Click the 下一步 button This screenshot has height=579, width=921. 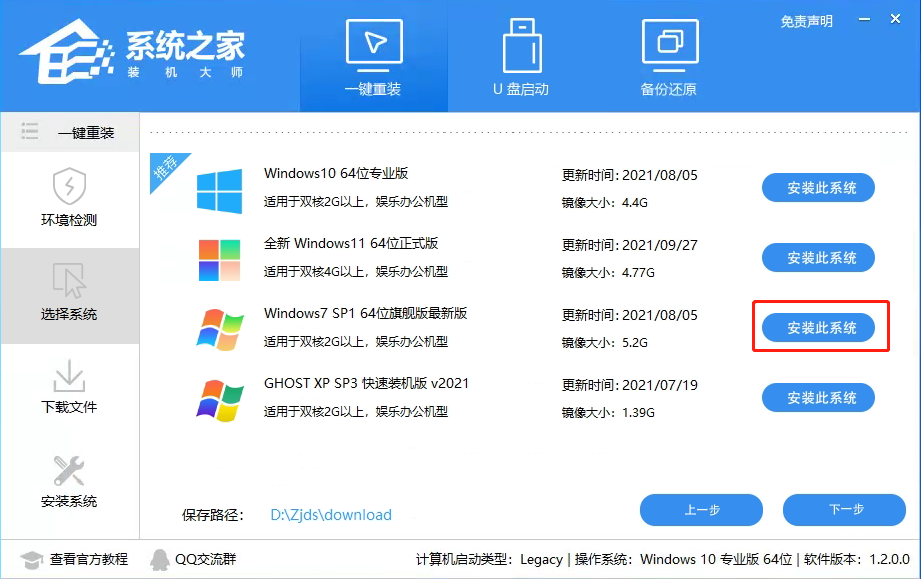[x=844, y=510]
